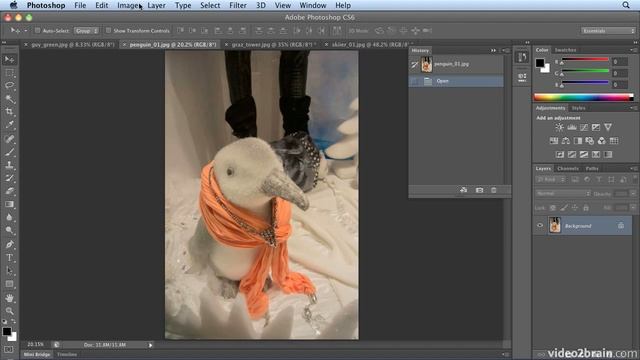Open the layer blend mode Normal dropdown
This screenshot has width=640, height=360.
pos(563,193)
